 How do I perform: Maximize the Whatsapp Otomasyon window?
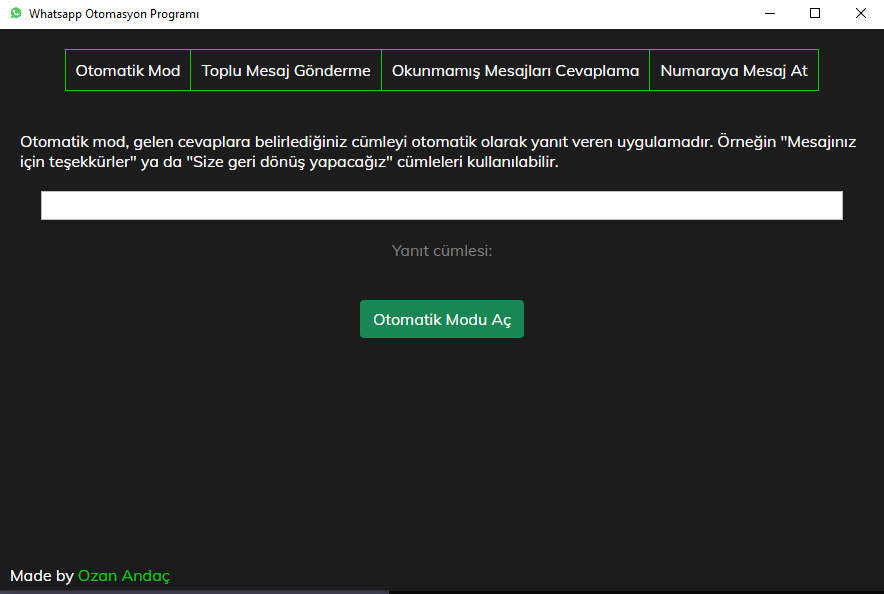pos(815,14)
